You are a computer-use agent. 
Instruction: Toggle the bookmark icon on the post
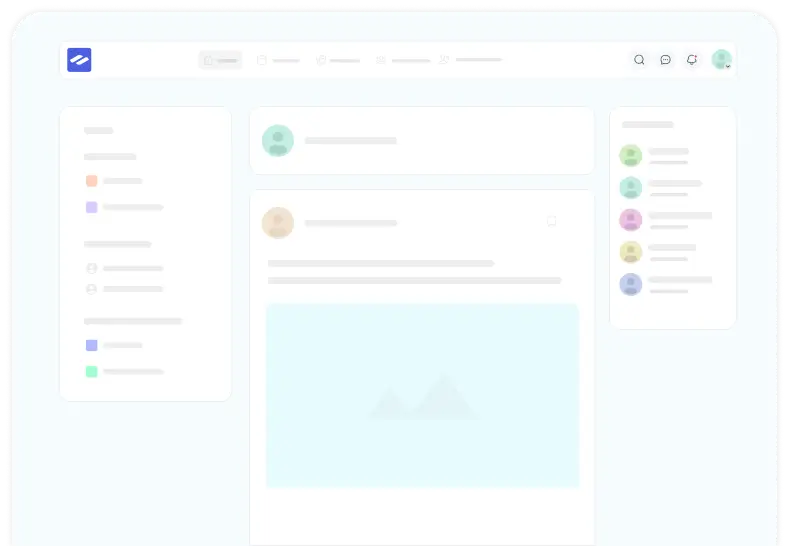pos(551,221)
